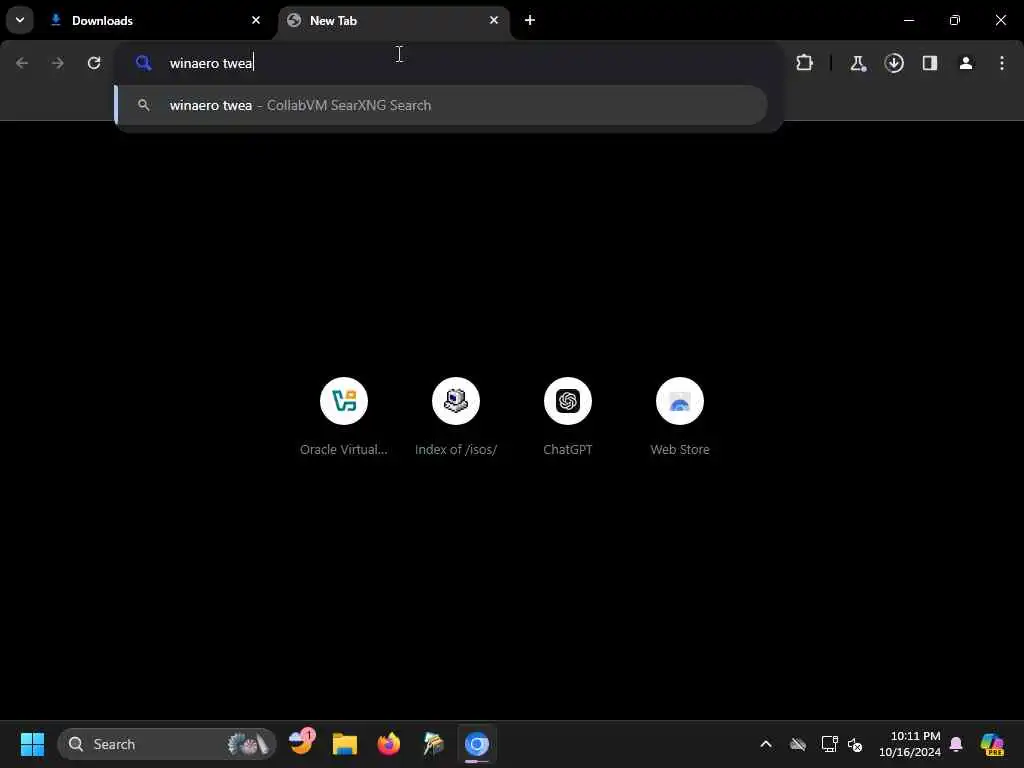Toggle the browser side panel

930,63
